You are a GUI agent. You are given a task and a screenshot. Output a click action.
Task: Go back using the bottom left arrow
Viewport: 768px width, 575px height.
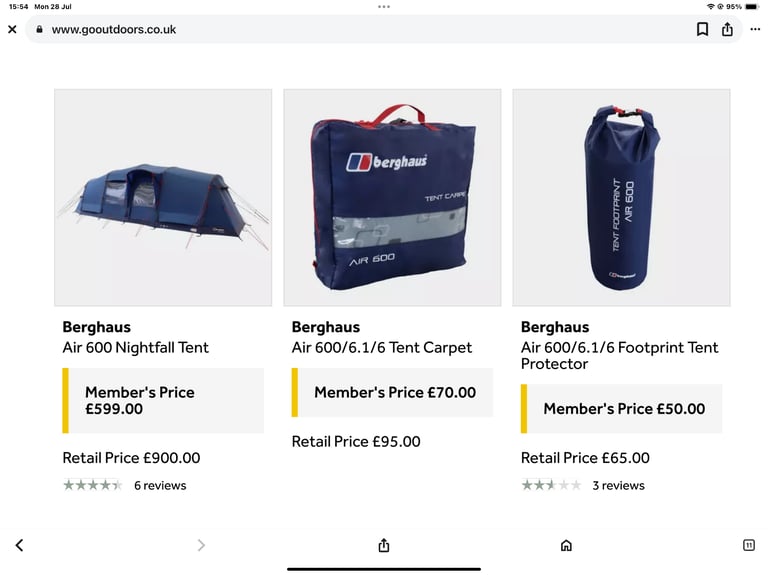coord(20,545)
